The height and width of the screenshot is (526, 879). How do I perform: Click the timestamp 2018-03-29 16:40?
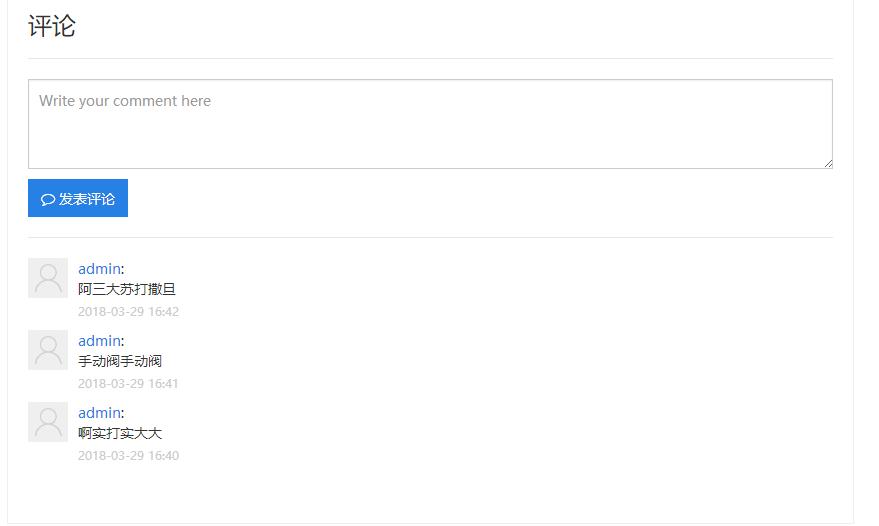tap(128, 455)
